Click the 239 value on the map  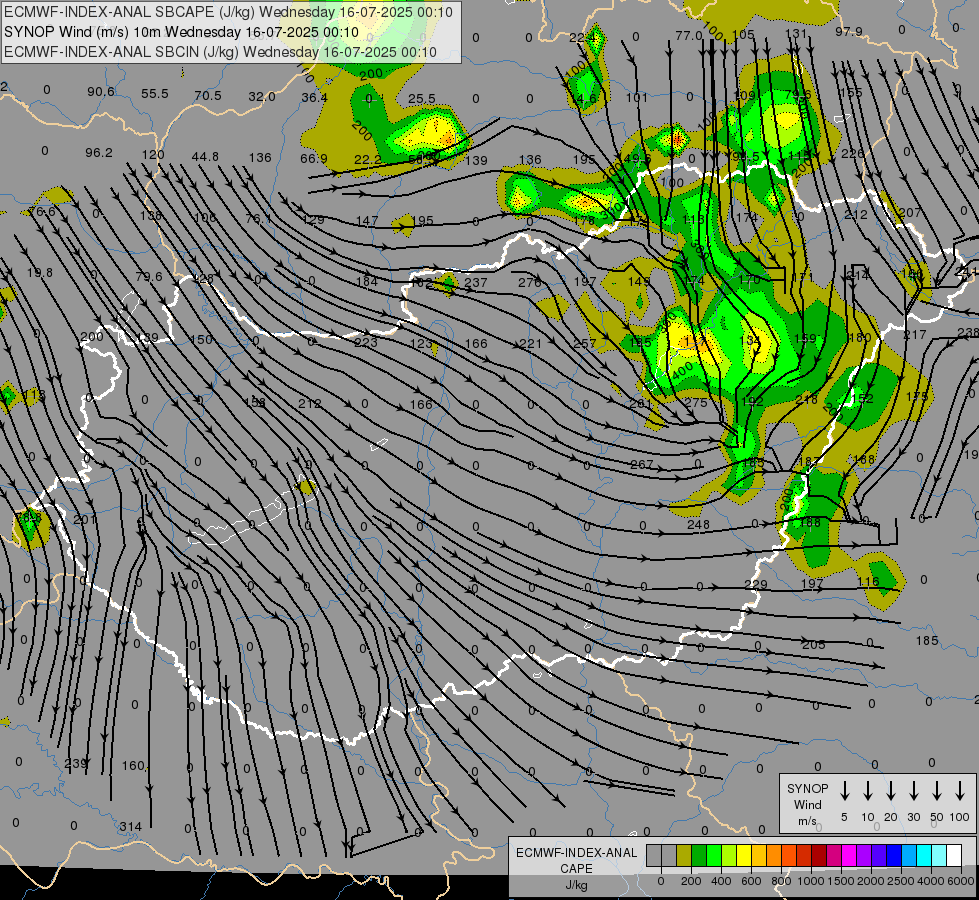click(76, 763)
